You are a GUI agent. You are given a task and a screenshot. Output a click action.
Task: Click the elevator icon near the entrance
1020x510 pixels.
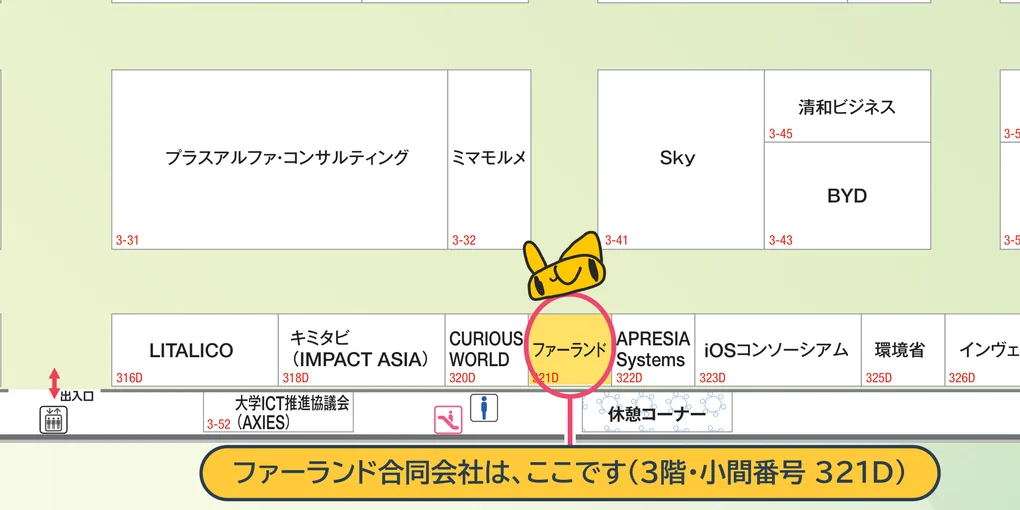53,420
